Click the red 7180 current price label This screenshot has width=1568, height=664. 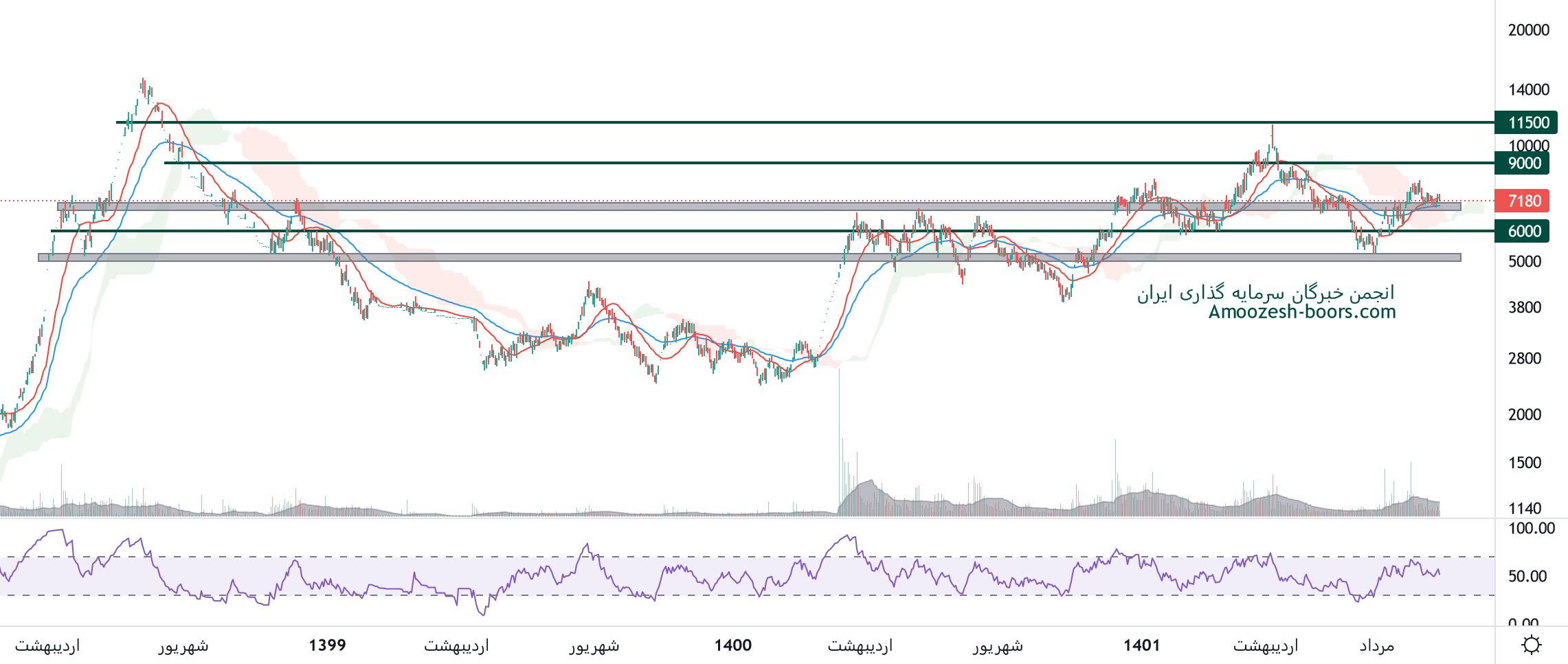coord(1524,201)
